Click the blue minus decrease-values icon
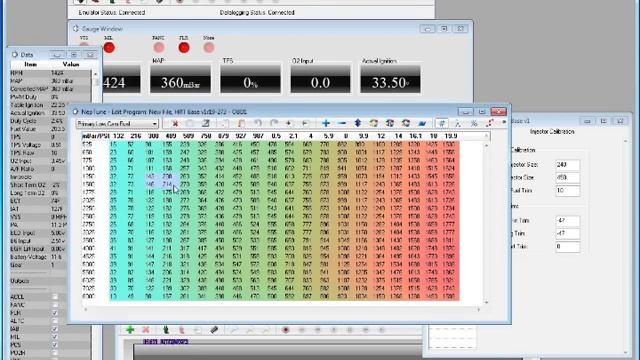Image resolution: width=640 pixels, height=360 pixels. [342, 123]
